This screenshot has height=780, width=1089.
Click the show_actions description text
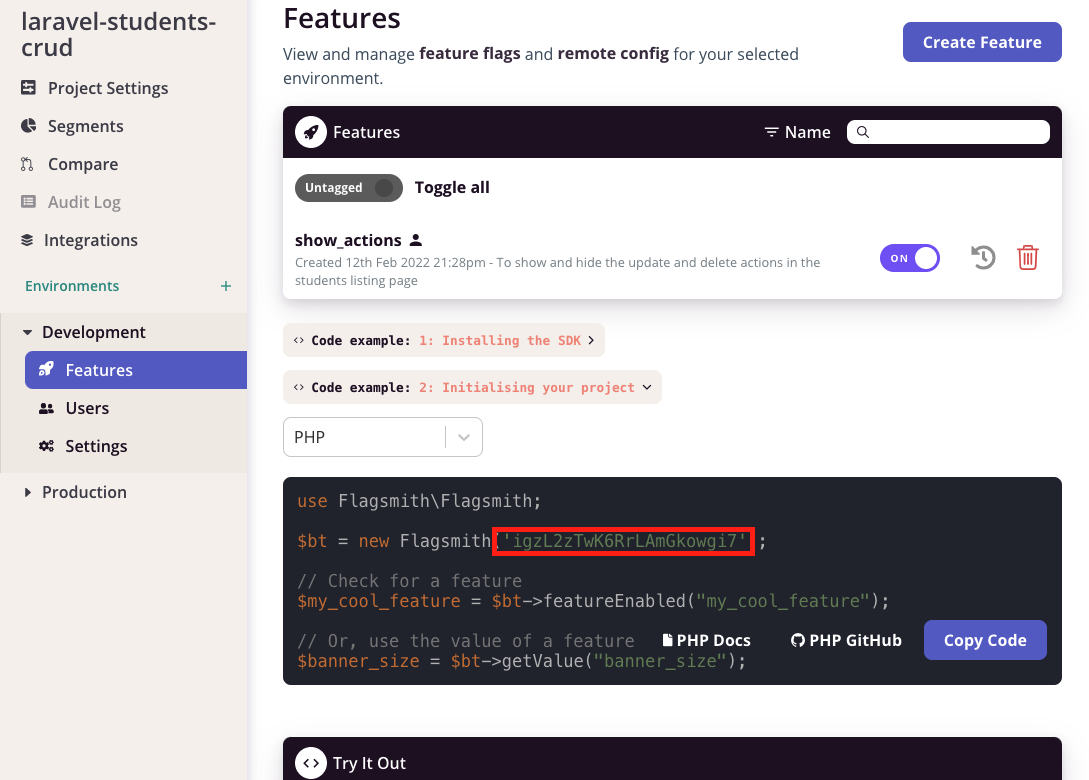[558, 272]
